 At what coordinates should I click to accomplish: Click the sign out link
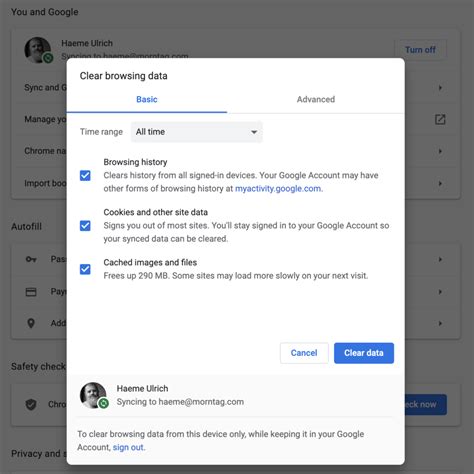point(128,447)
